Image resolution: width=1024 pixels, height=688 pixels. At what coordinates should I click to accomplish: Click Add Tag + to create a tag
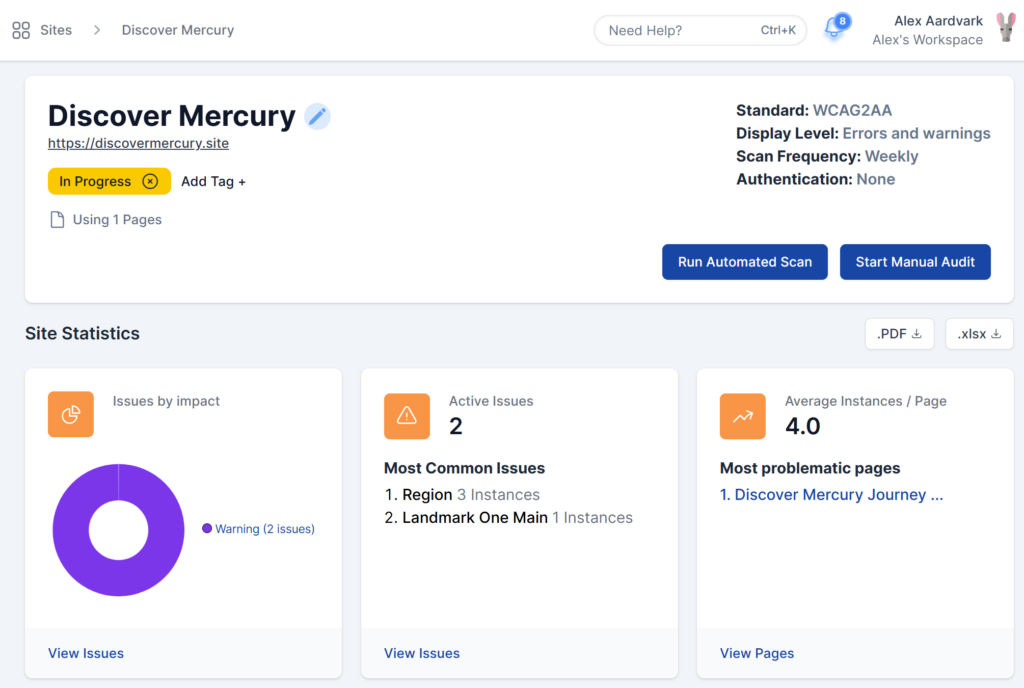213,181
